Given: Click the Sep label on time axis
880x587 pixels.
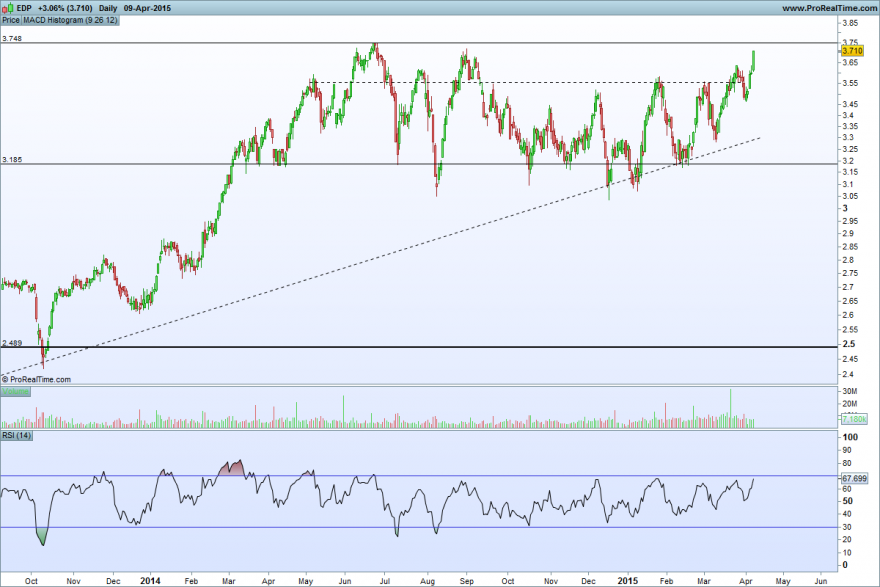Looking at the screenshot, I should (x=467, y=581).
